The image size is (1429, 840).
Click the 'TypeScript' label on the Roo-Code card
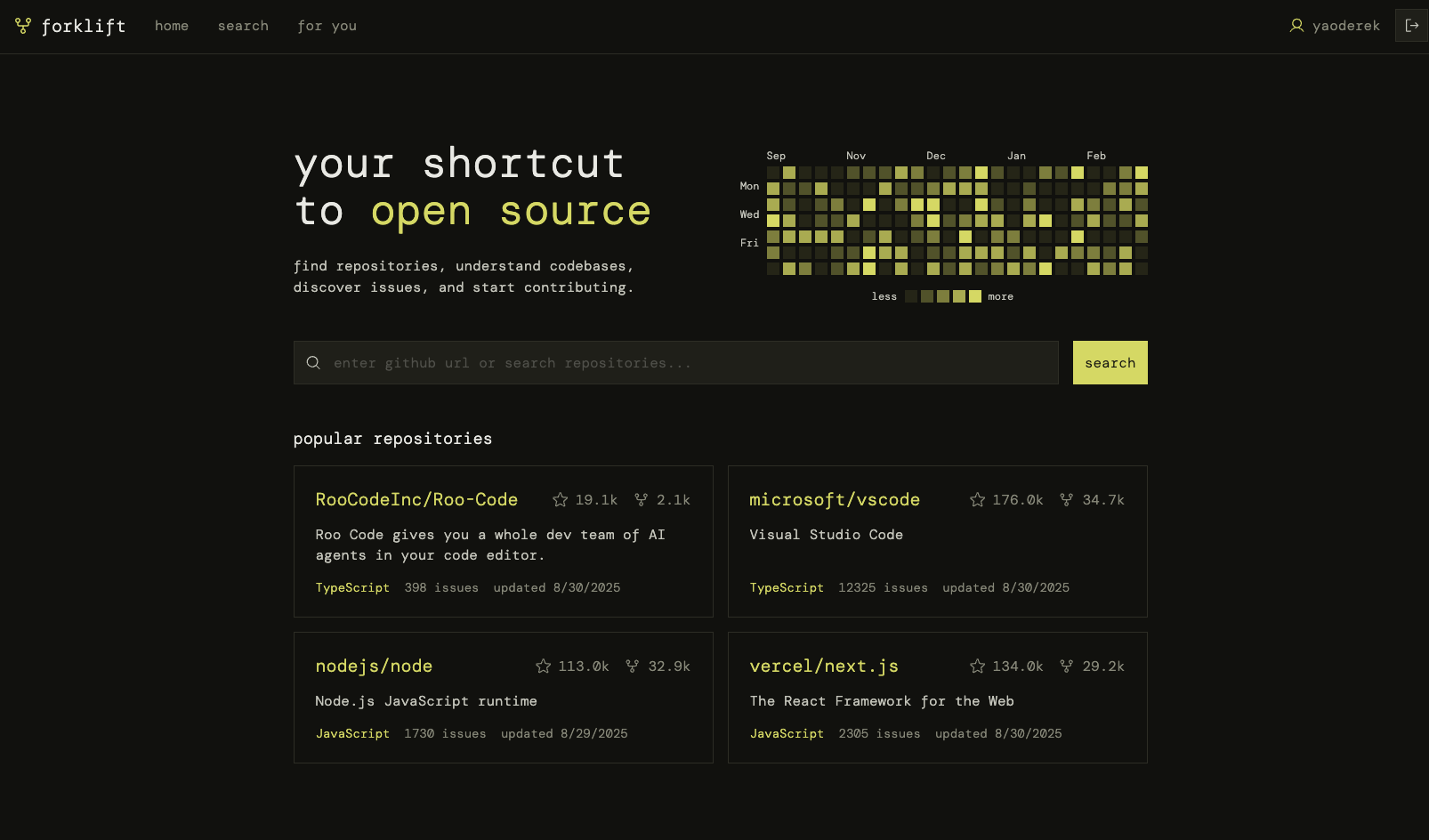point(352,587)
